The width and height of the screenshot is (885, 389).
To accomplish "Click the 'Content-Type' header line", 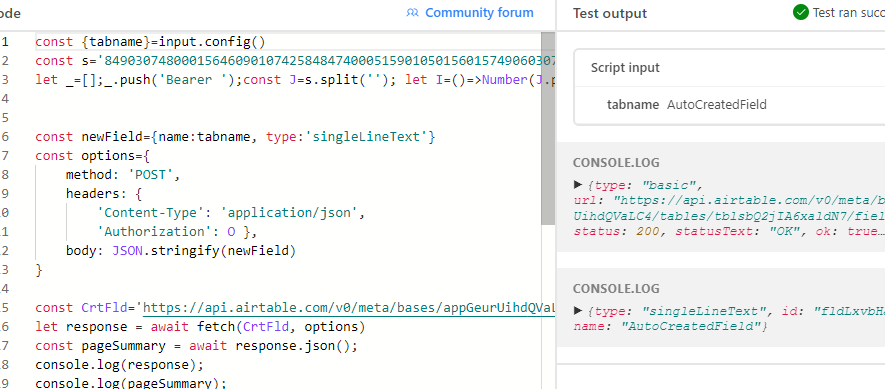I will 231,213.
